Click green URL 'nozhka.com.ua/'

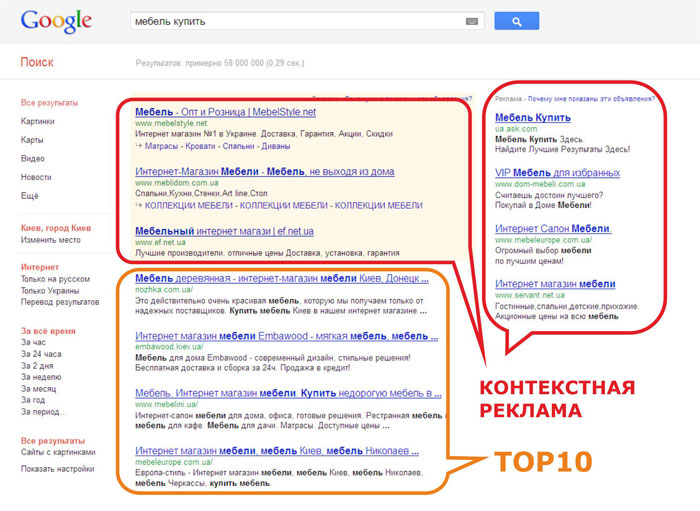164,290
